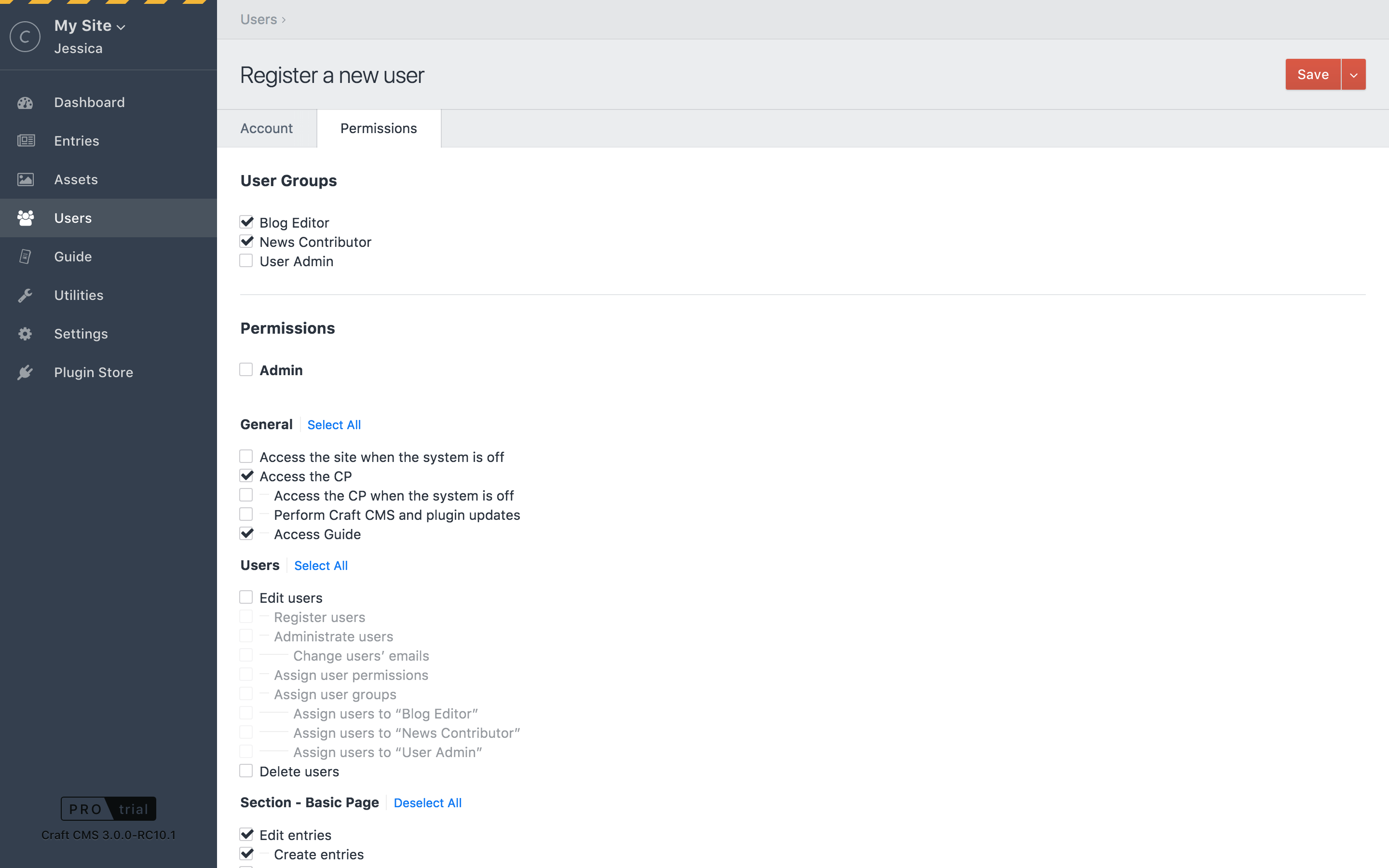The image size is (1389, 868).
Task: Toggle the Admin permission checkbox
Action: click(x=246, y=370)
